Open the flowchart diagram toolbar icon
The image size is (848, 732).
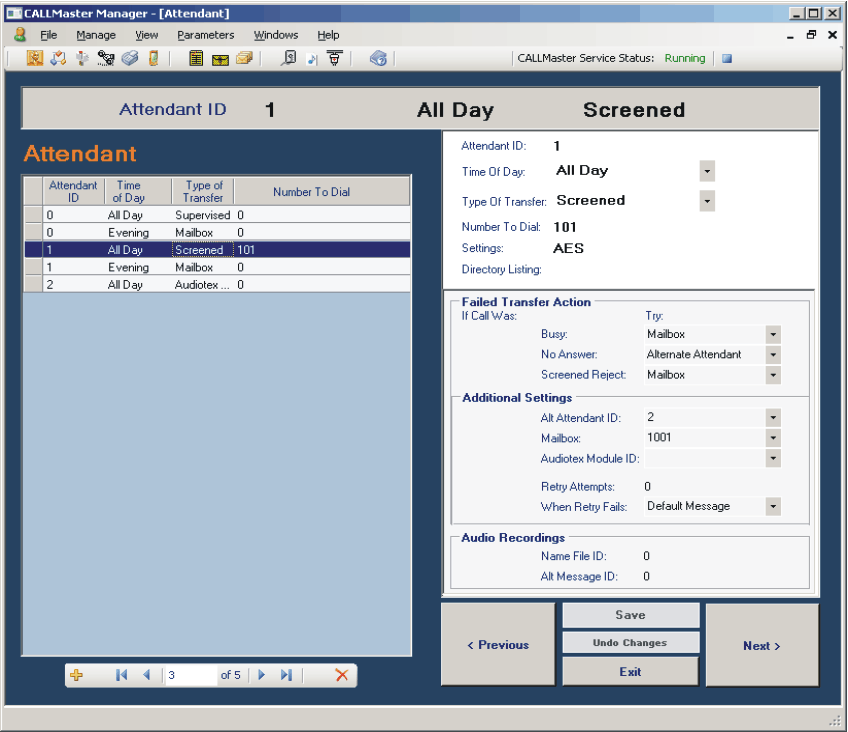pos(58,58)
